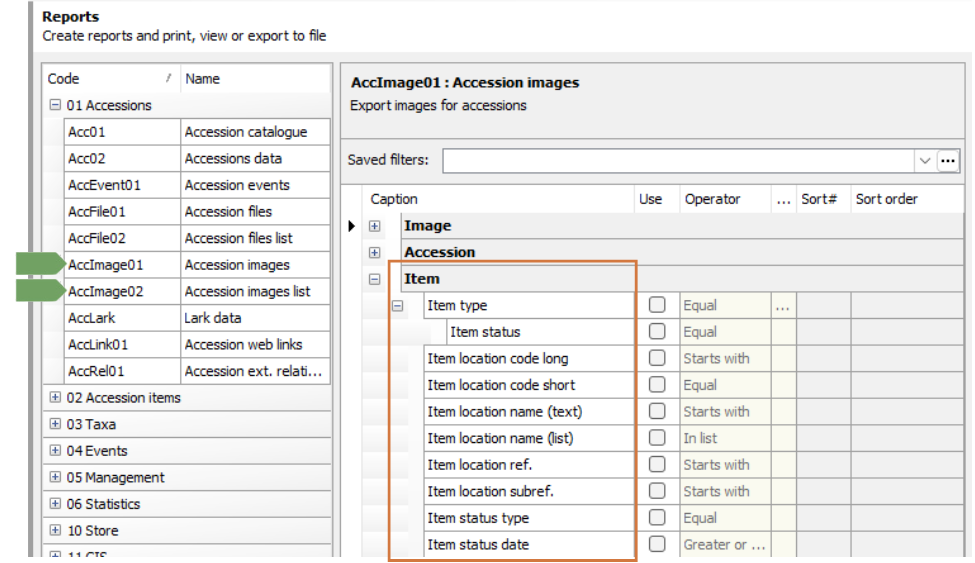Enable the Item status Use checkbox
This screenshot has width=975, height=563.
[x=657, y=332]
